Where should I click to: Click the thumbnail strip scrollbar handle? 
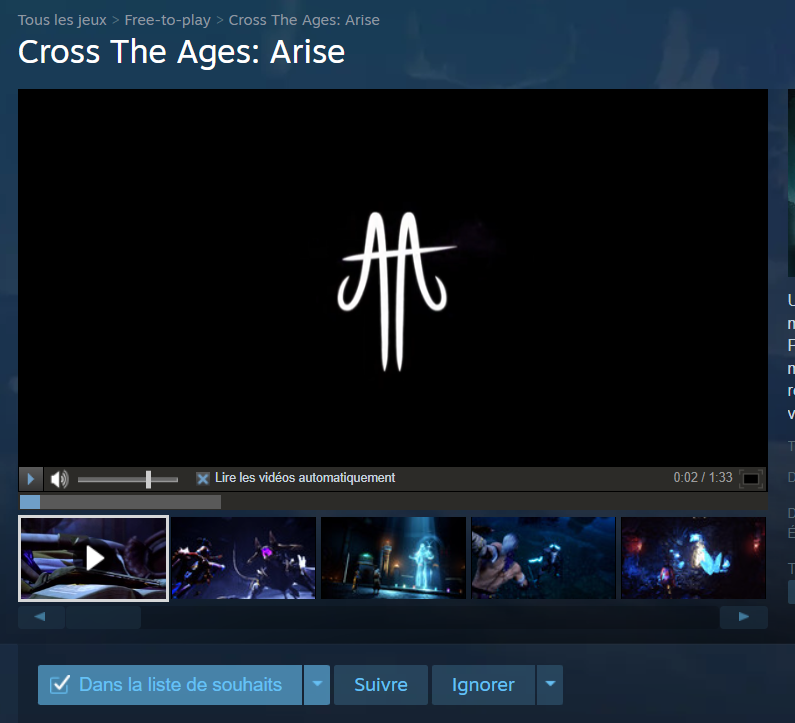pyautogui.click(x=103, y=617)
